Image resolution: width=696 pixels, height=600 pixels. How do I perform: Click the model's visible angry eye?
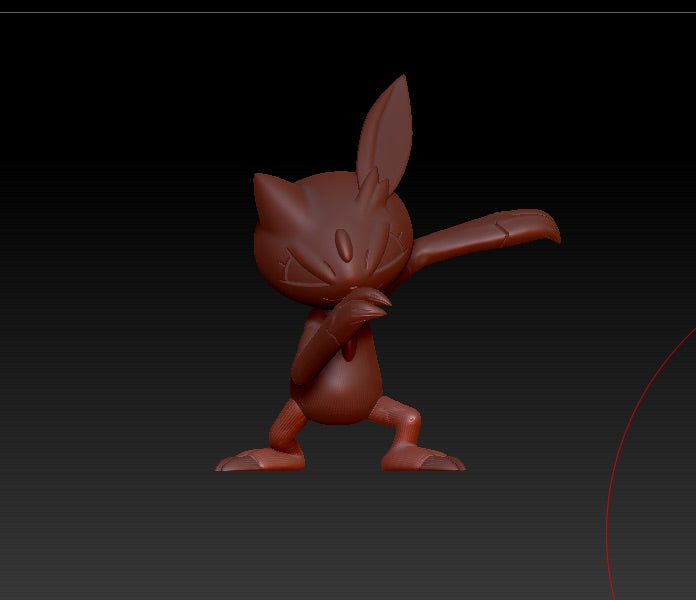303,271
